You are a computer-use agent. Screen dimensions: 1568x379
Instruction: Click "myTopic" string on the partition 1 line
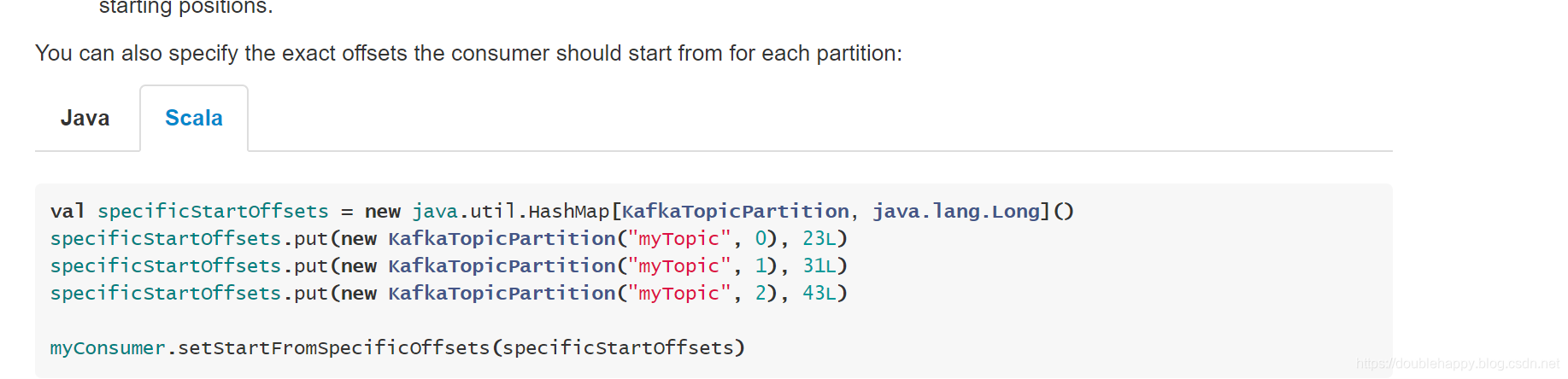click(679, 265)
